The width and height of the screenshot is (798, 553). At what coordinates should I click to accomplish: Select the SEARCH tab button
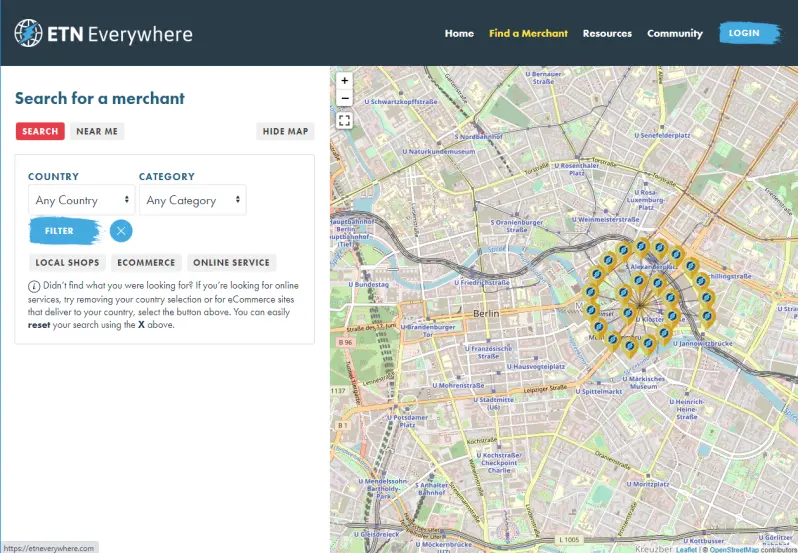click(40, 131)
